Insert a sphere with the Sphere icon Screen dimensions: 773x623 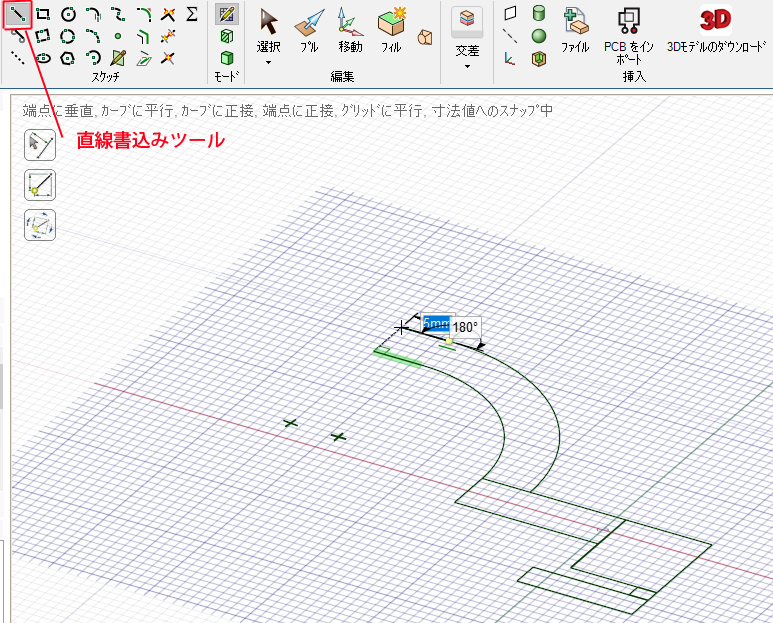click(539, 36)
